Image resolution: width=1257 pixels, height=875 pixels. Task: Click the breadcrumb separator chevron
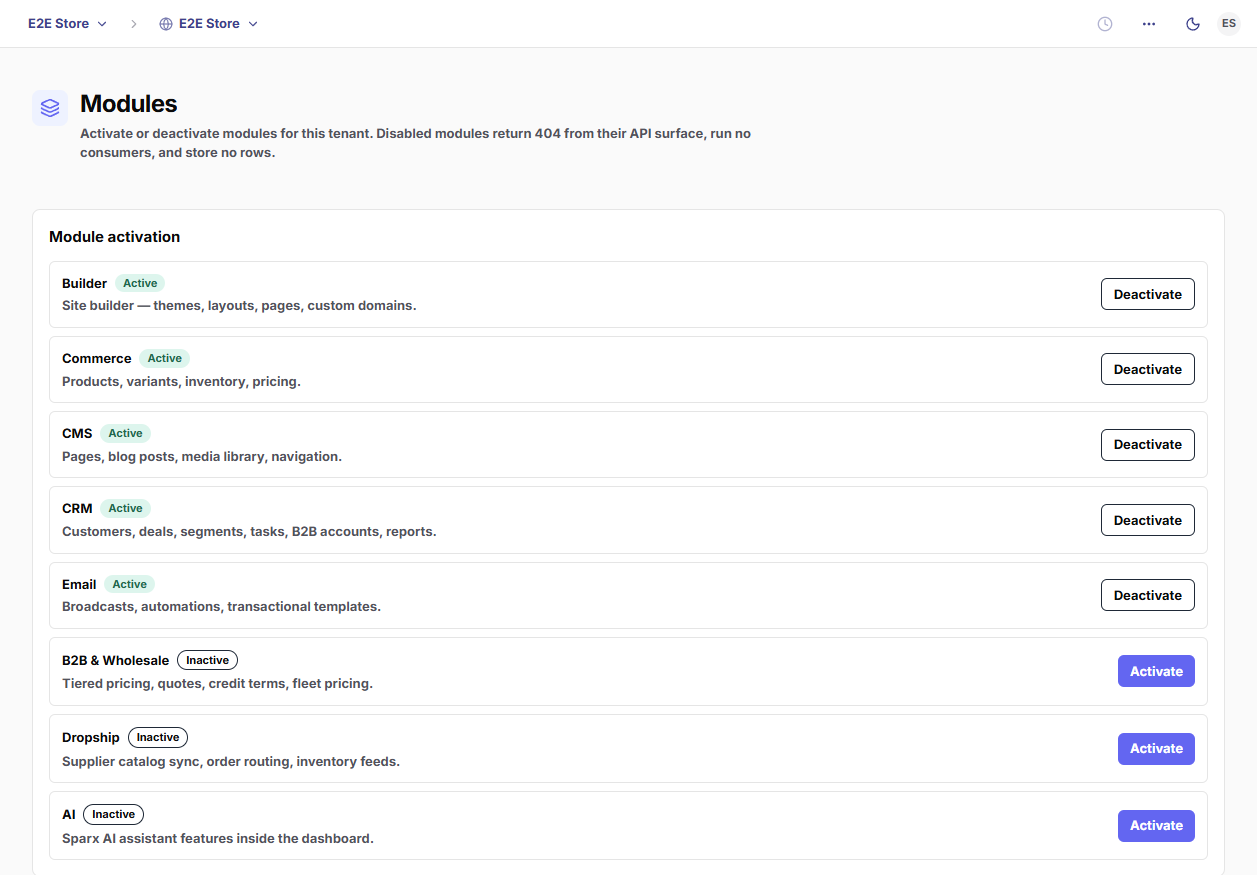(x=134, y=24)
